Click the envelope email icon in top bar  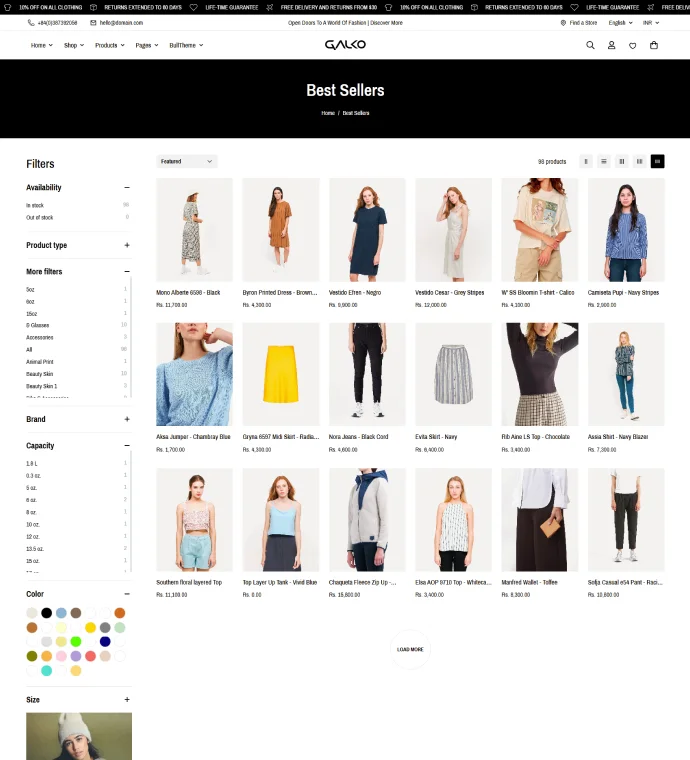click(x=94, y=23)
